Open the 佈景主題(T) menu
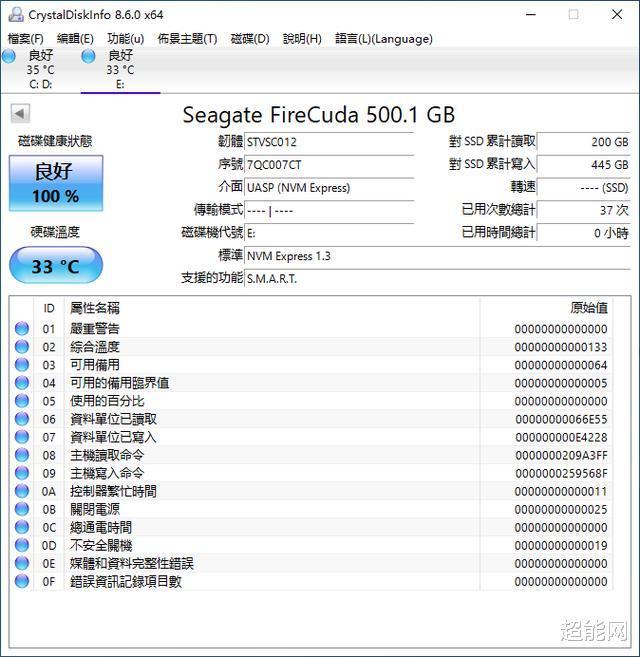This screenshot has width=640, height=657. (x=187, y=39)
